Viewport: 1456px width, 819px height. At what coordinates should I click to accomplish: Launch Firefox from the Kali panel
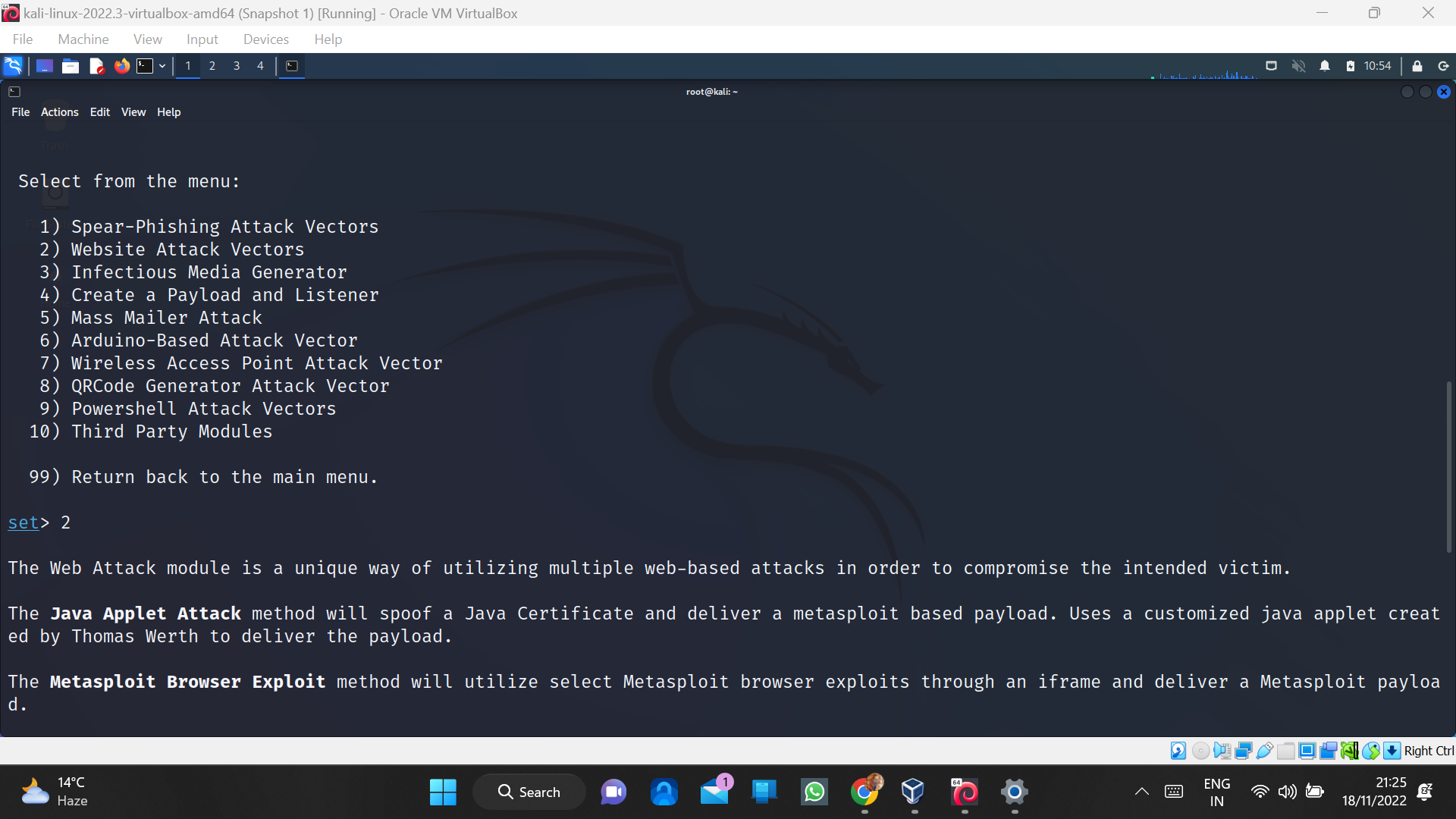[x=121, y=66]
